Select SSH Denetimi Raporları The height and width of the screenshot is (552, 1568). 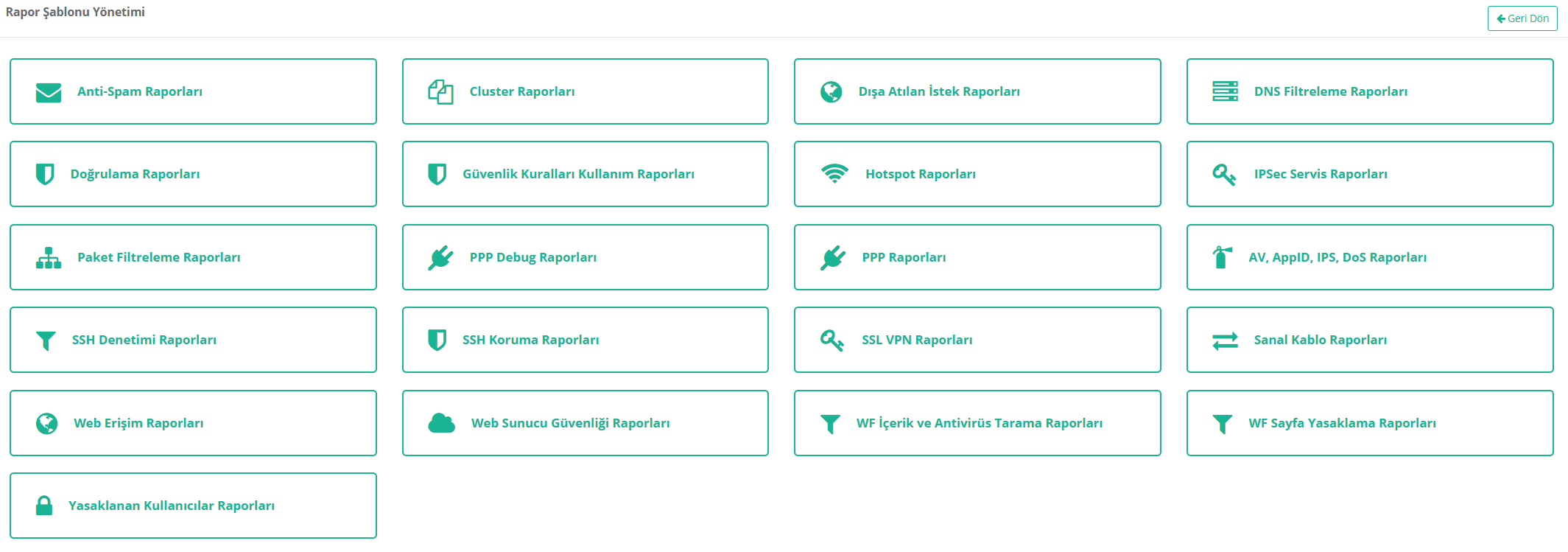click(144, 340)
